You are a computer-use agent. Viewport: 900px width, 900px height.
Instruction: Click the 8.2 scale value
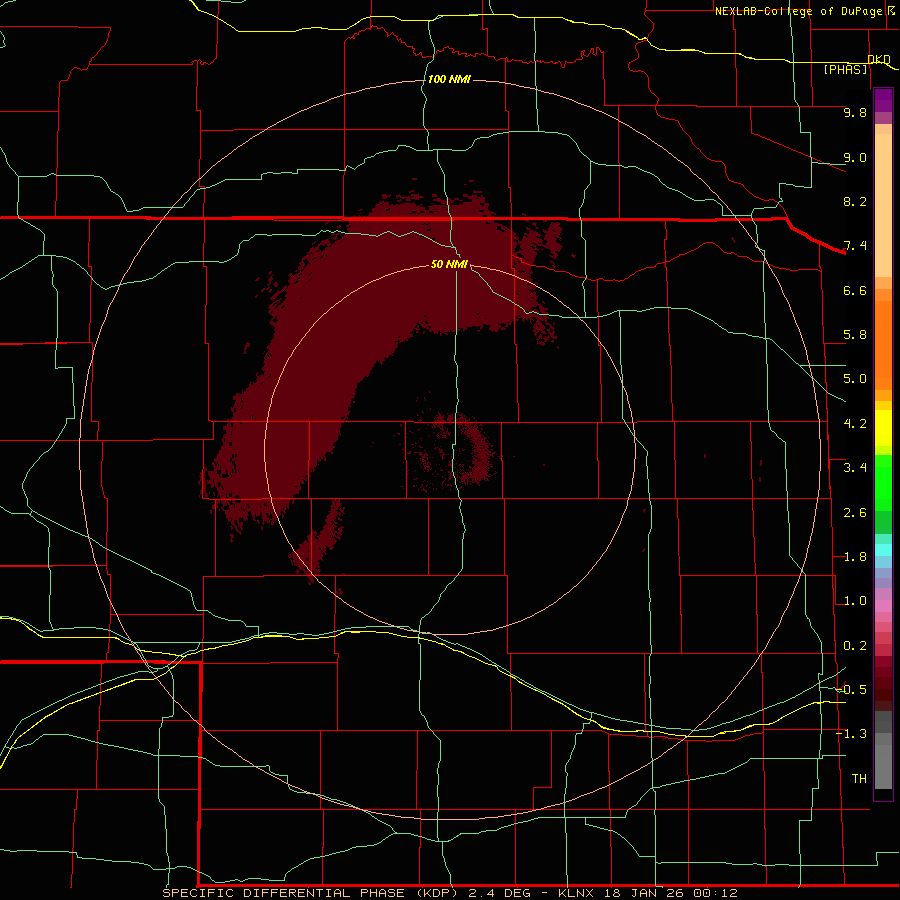(855, 201)
